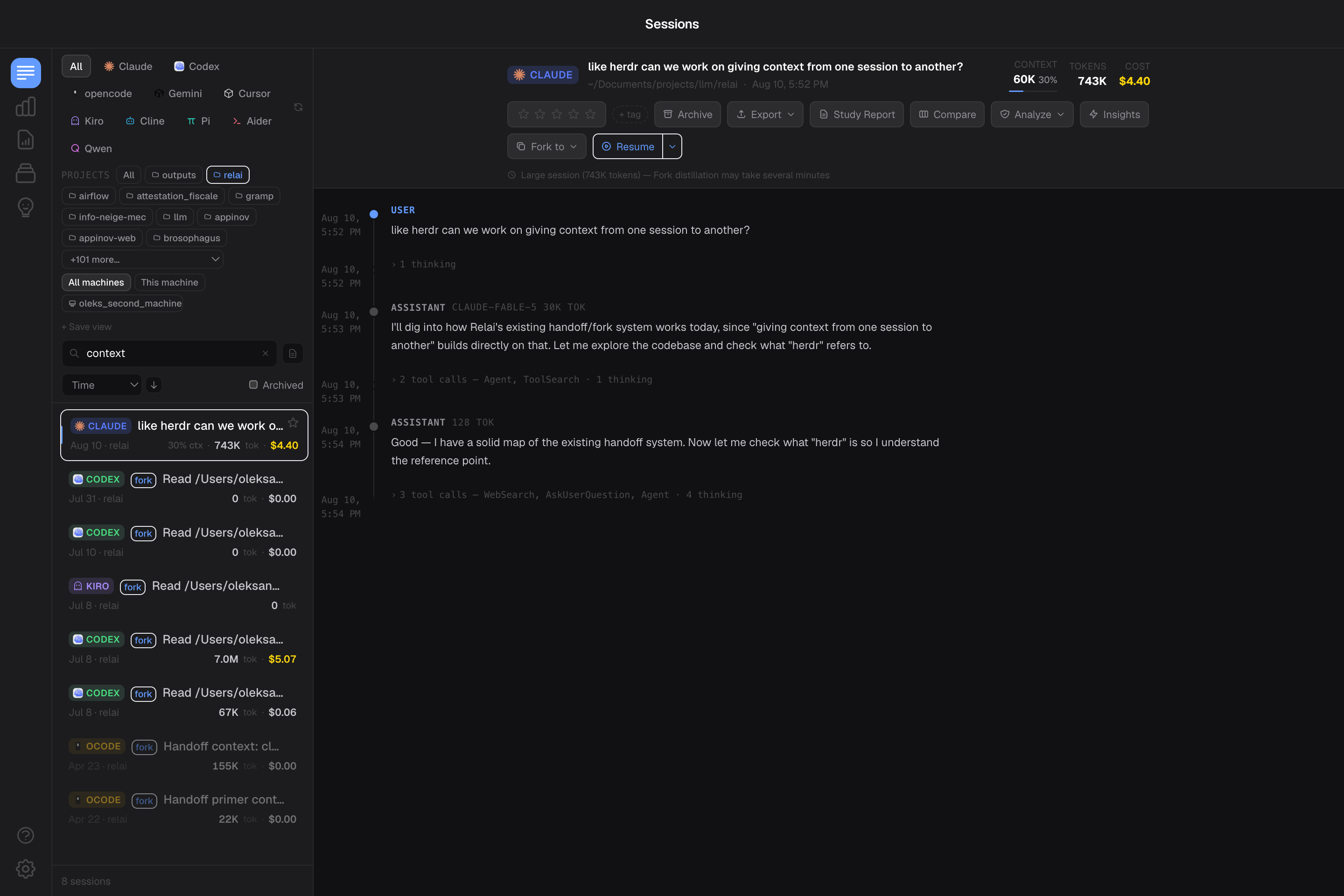Set first star rating in session header

pos(524,114)
